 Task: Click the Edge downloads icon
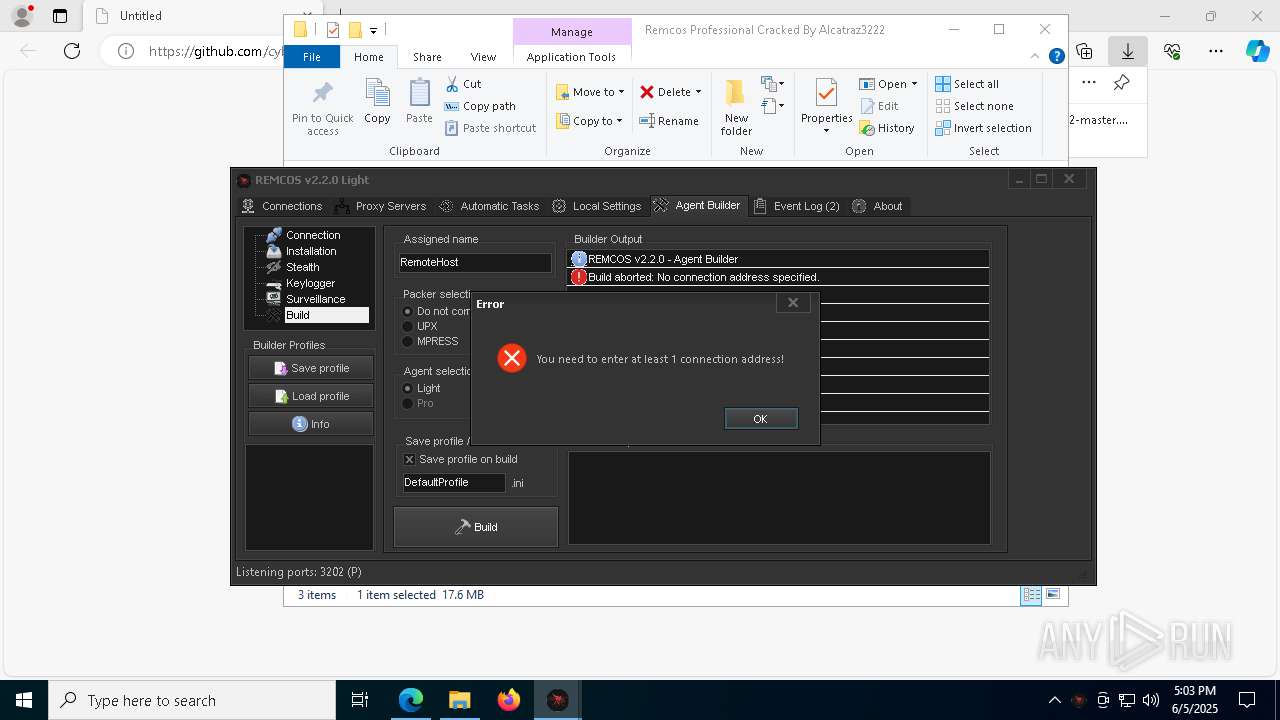[x=1127, y=51]
